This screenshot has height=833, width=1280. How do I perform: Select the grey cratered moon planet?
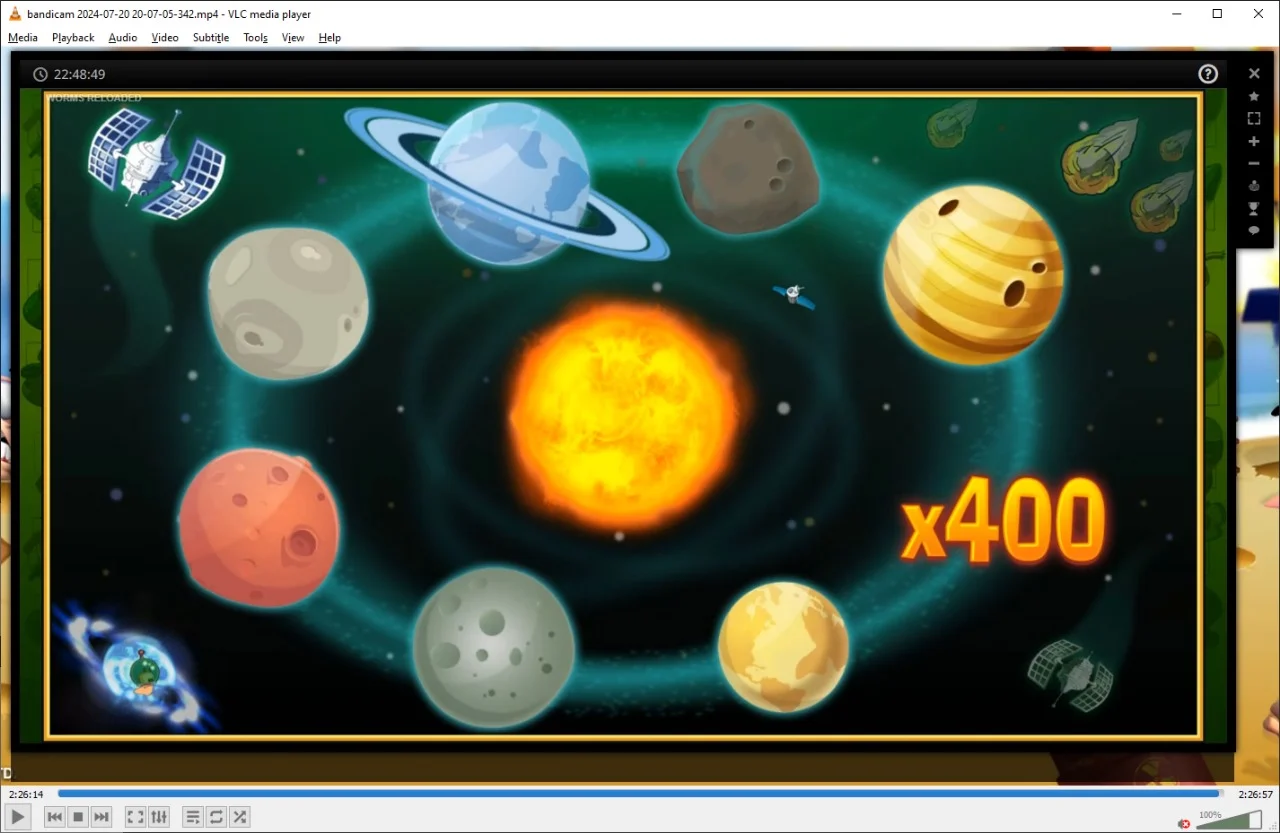pos(494,648)
